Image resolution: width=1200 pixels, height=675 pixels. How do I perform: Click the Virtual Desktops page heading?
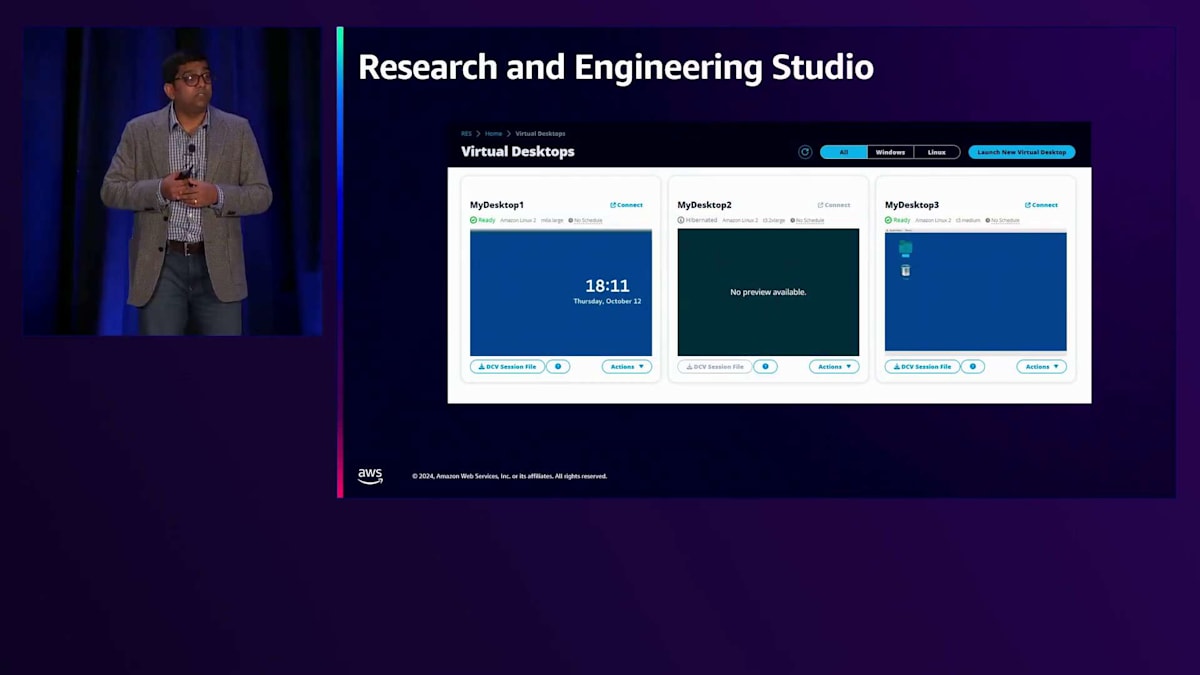(518, 152)
